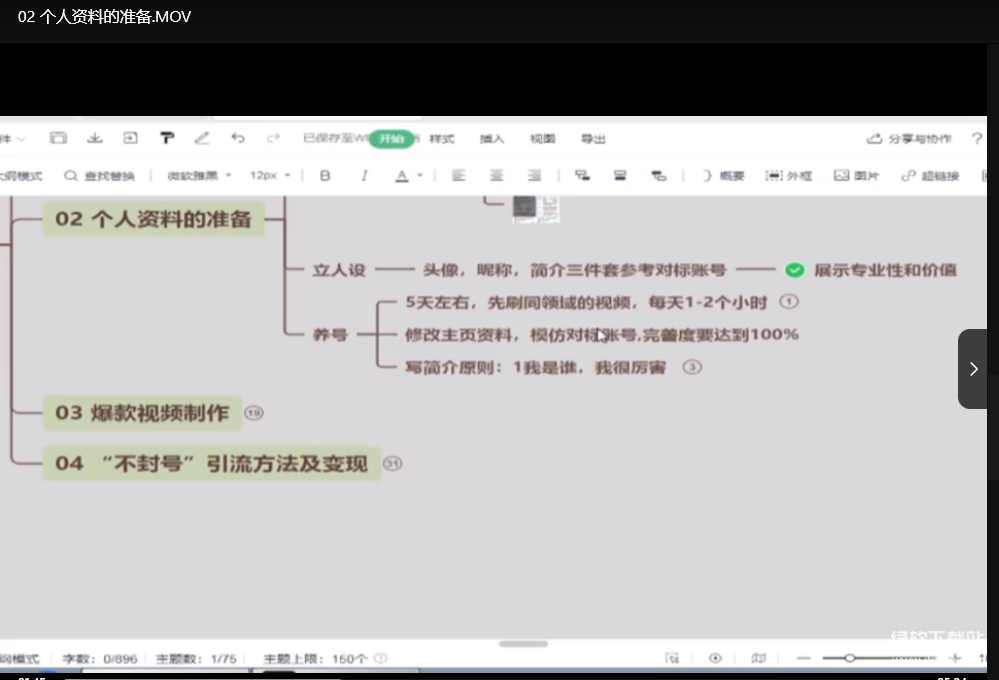Expand the collapsed 03 爆款视频制作 subtopics badge
The width and height of the screenshot is (999, 680).
tap(254, 412)
